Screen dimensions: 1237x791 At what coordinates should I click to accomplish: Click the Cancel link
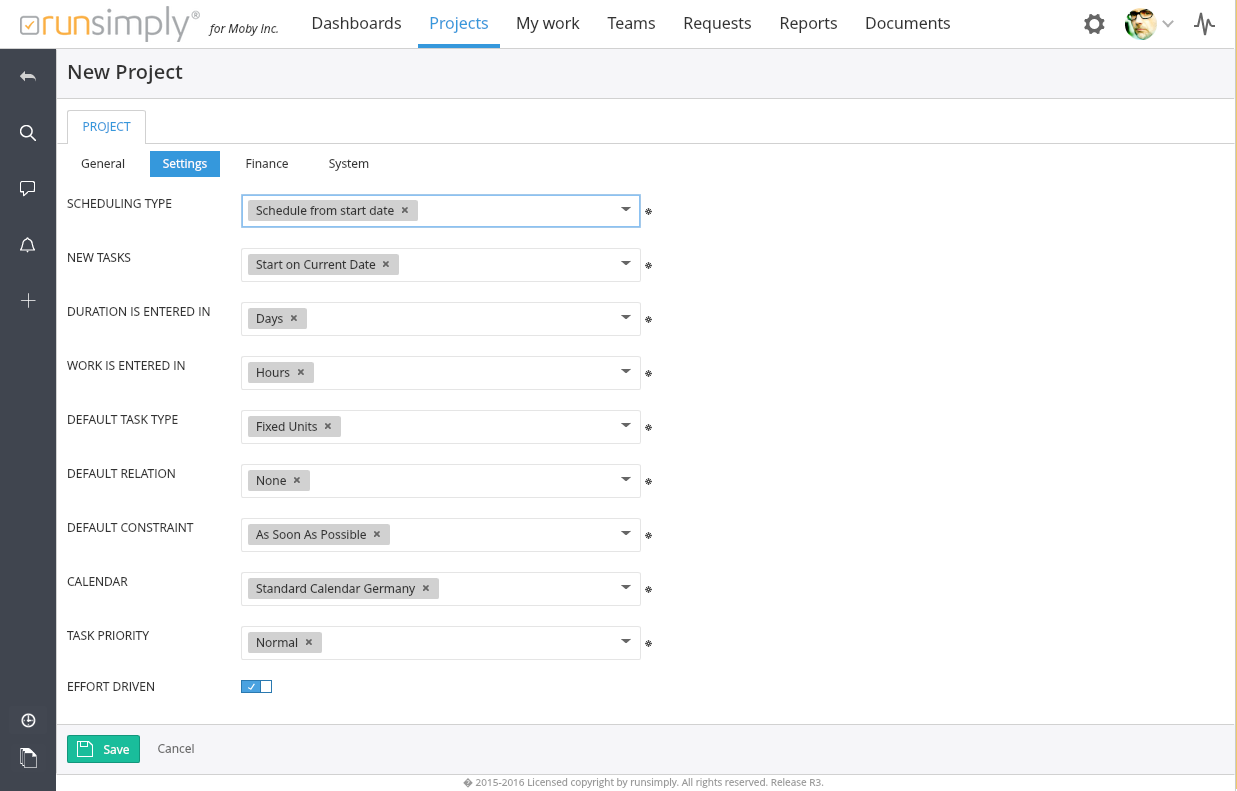(176, 749)
